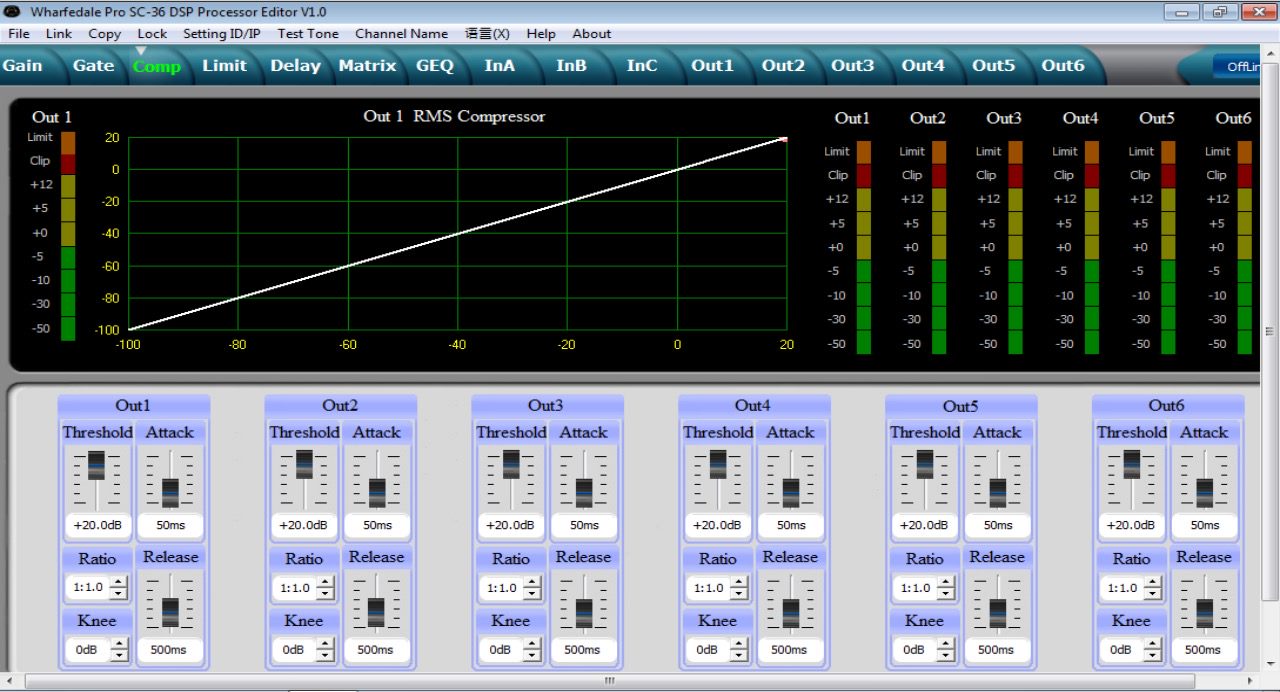Switch to the Limit tab
The width and height of the screenshot is (1280, 692).
224,65
